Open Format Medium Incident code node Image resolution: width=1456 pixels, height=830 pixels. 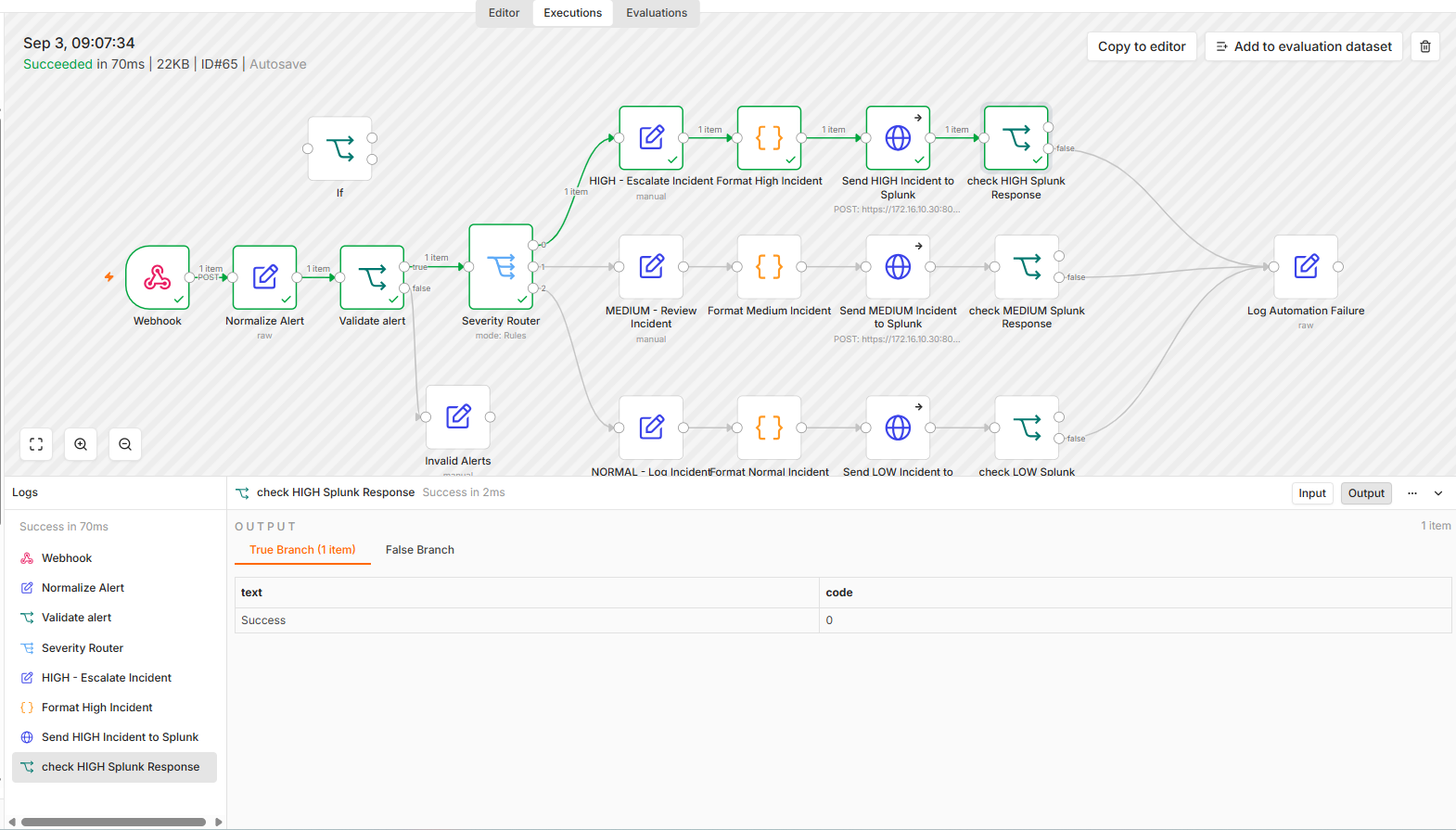point(769,267)
